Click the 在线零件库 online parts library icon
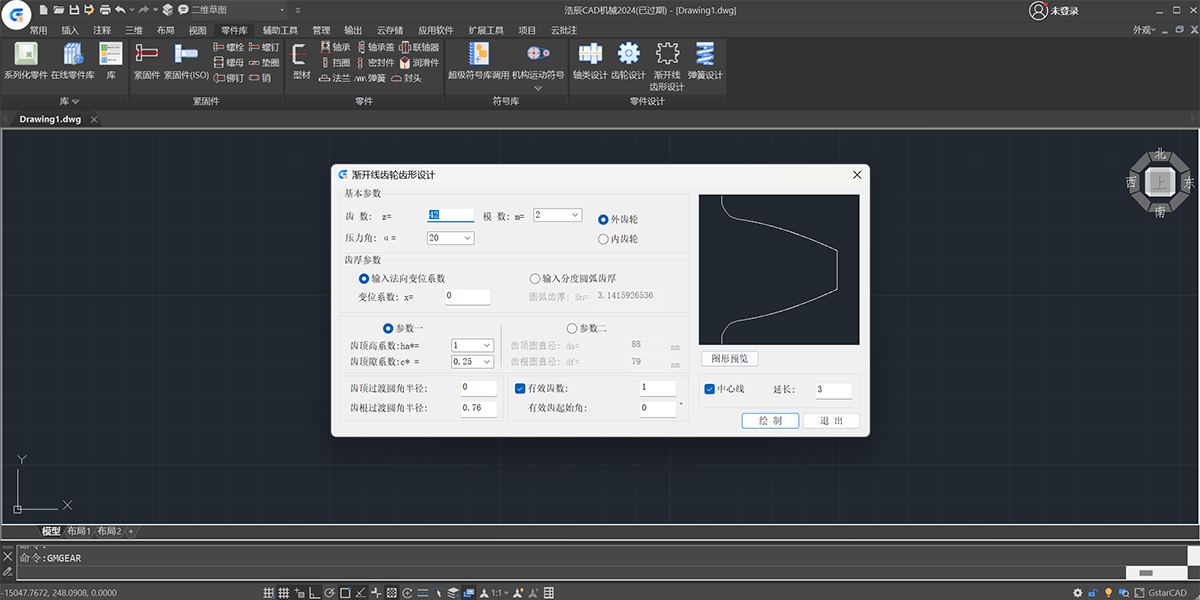 [x=73, y=62]
